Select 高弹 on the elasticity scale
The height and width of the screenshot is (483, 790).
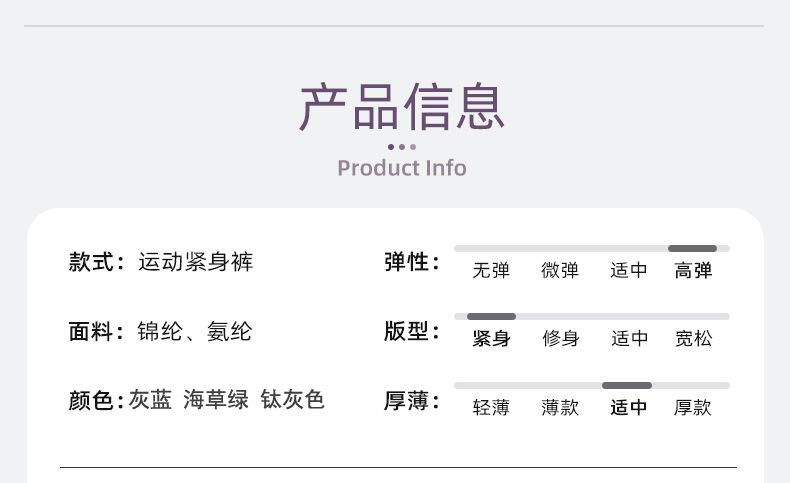[693, 270]
